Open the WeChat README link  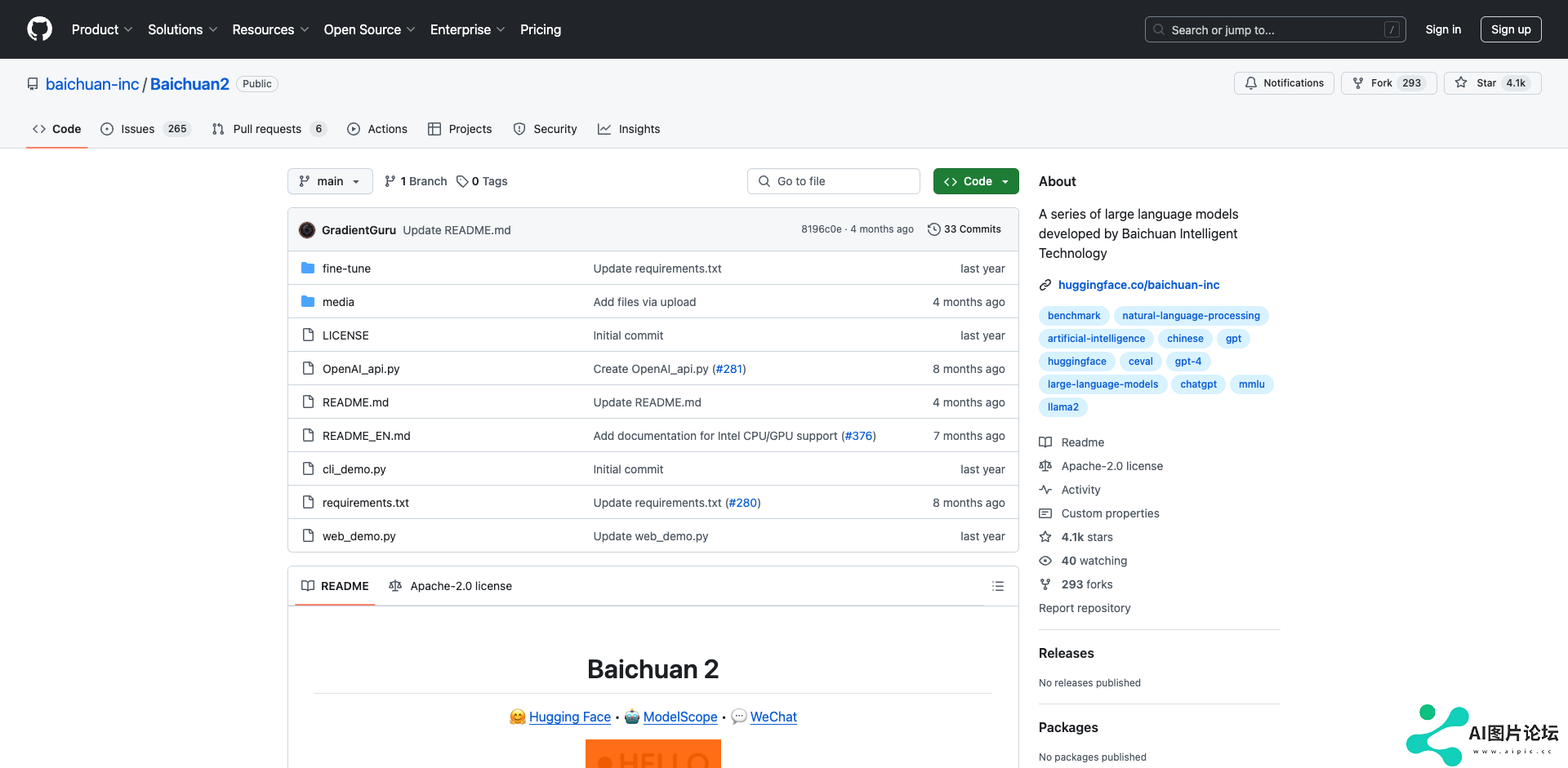(773, 717)
